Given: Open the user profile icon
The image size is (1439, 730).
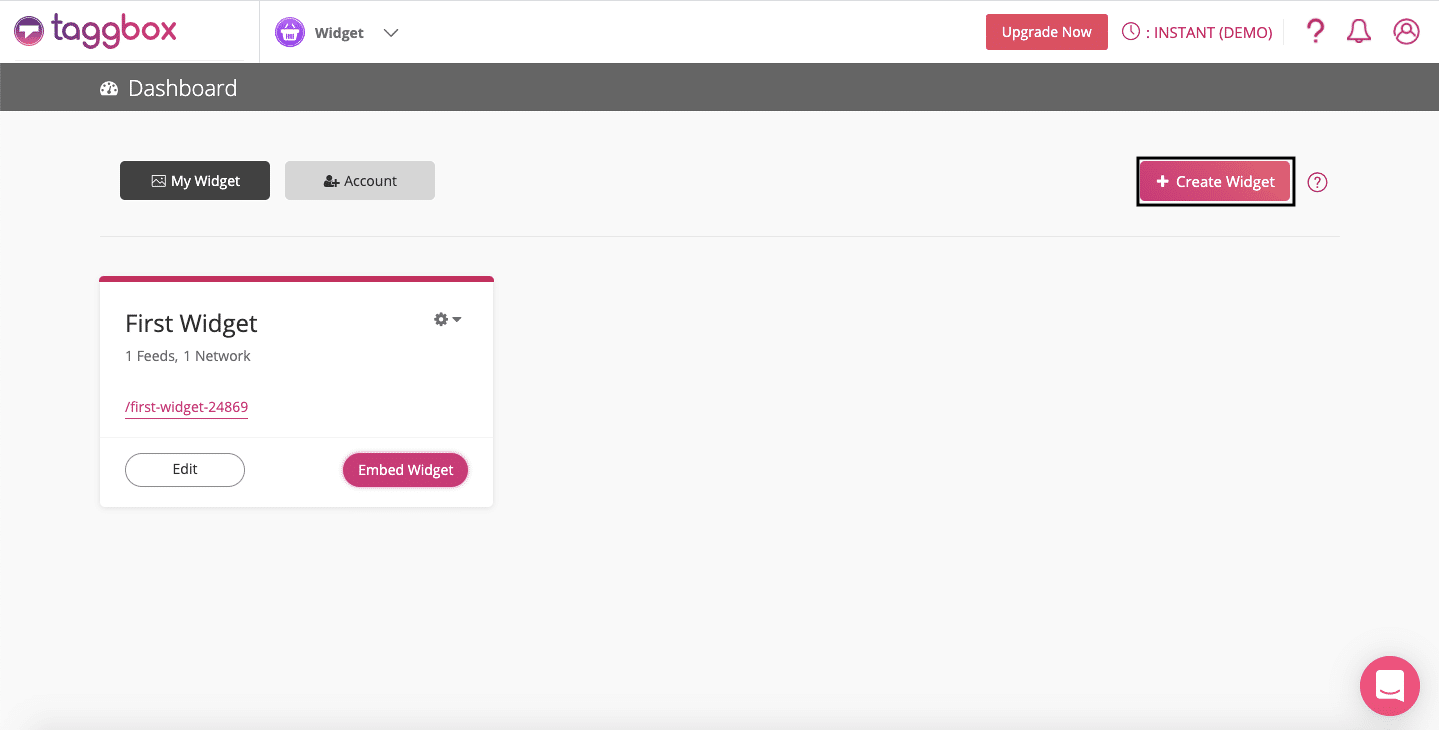Looking at the screenshot, I should (x=1406, y=32).
